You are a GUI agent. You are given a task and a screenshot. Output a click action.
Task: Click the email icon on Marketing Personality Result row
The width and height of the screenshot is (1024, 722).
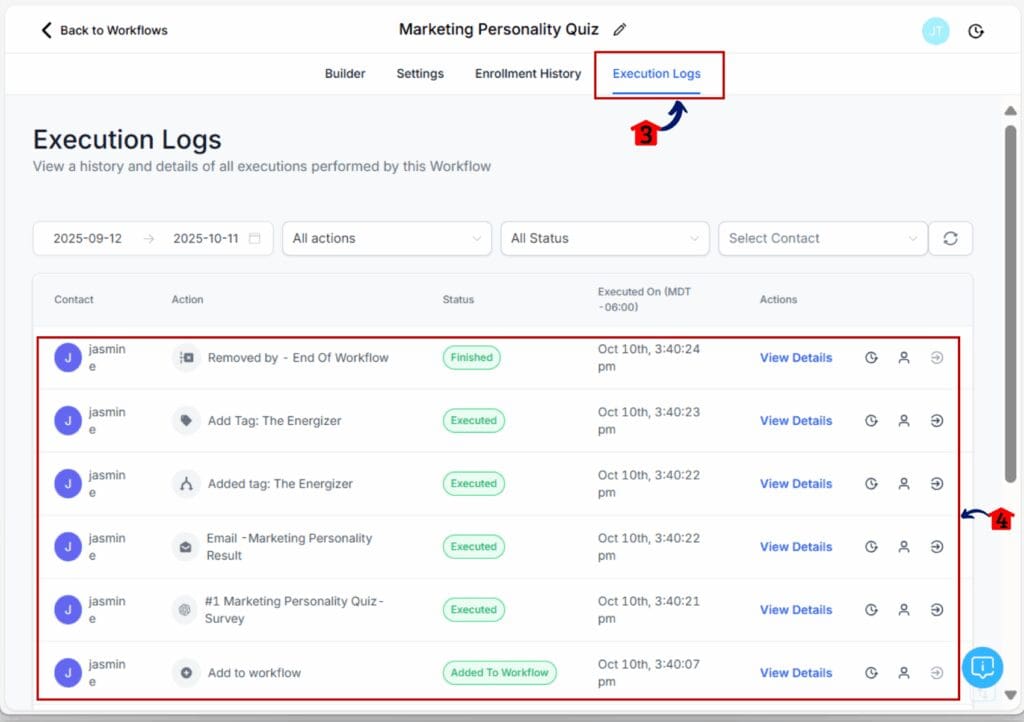[x=185, y=546]
